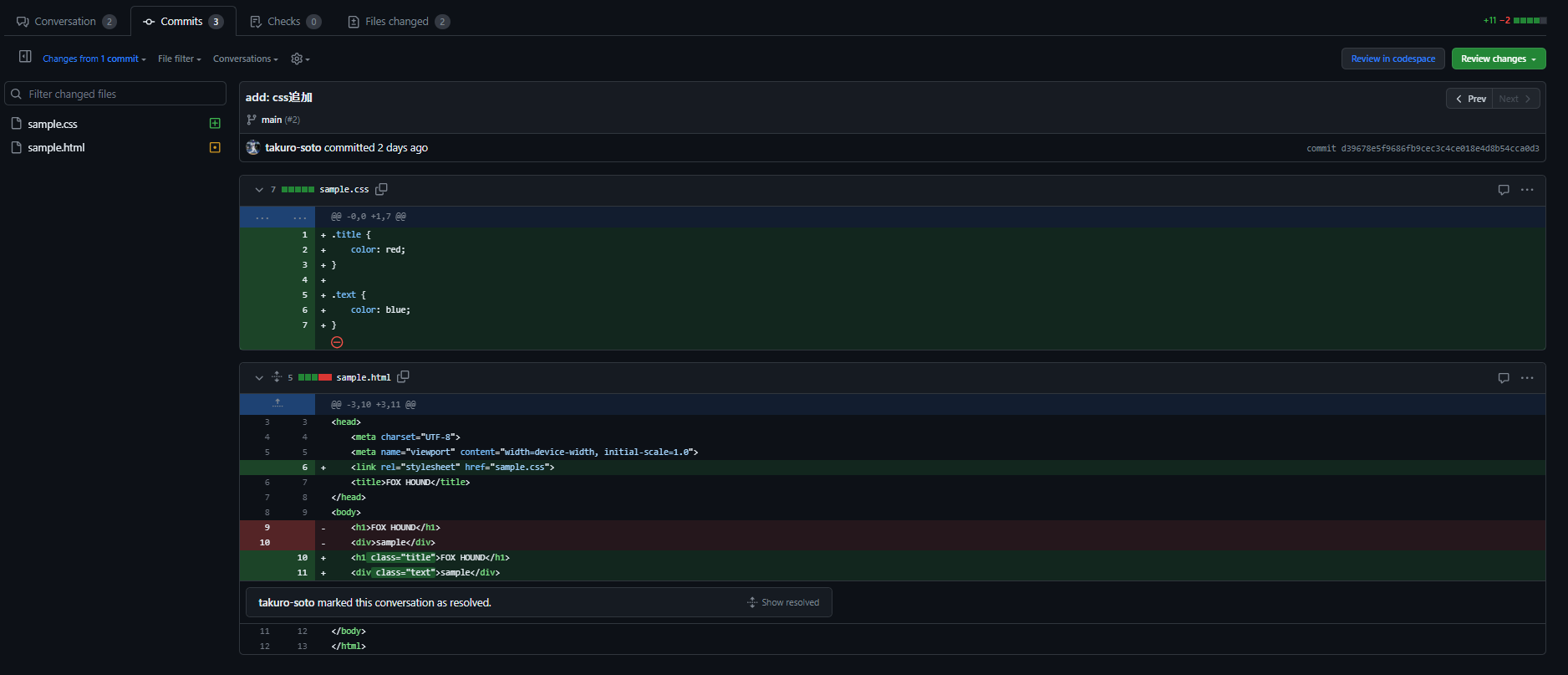Screen dimensions: 1568x675
Task: Open Conversations dropdown menu
Action: [x=245, y=59]
